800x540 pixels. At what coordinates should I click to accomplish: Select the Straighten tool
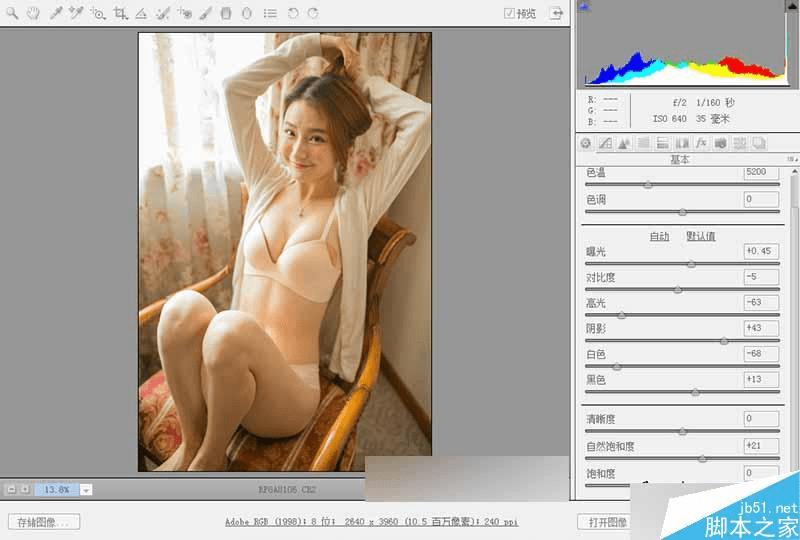click(141, 14)
